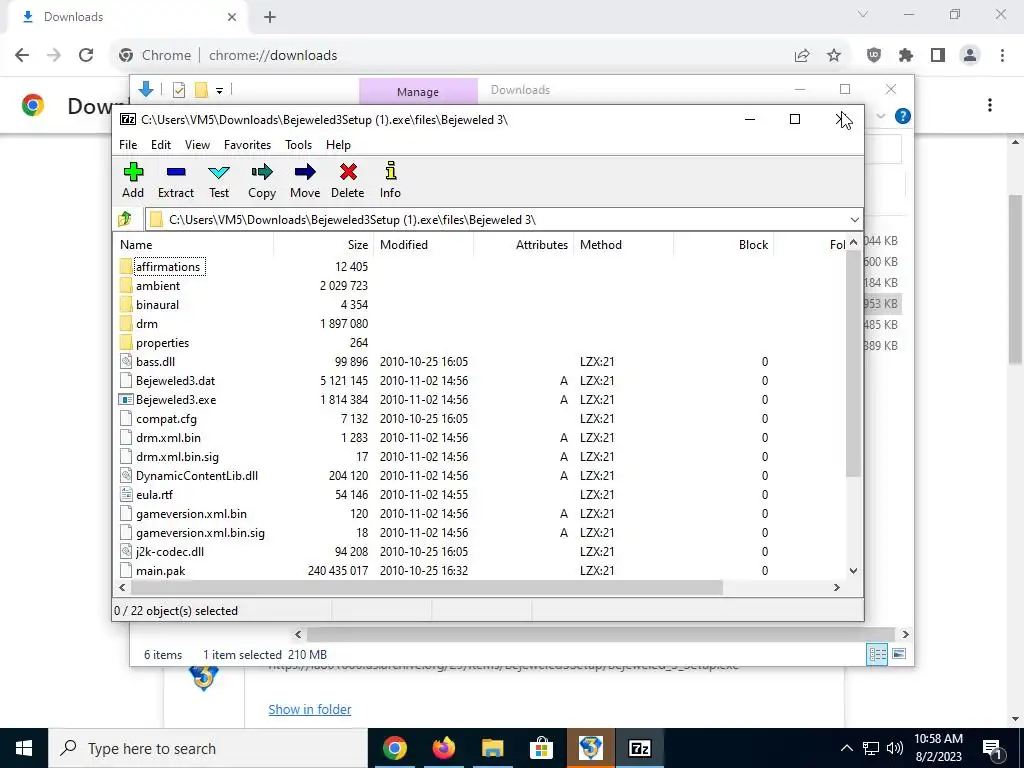Click the Explorer properties quick-access icon
The height and width of the screenshot is (768, 1024).
pos(178,90)
